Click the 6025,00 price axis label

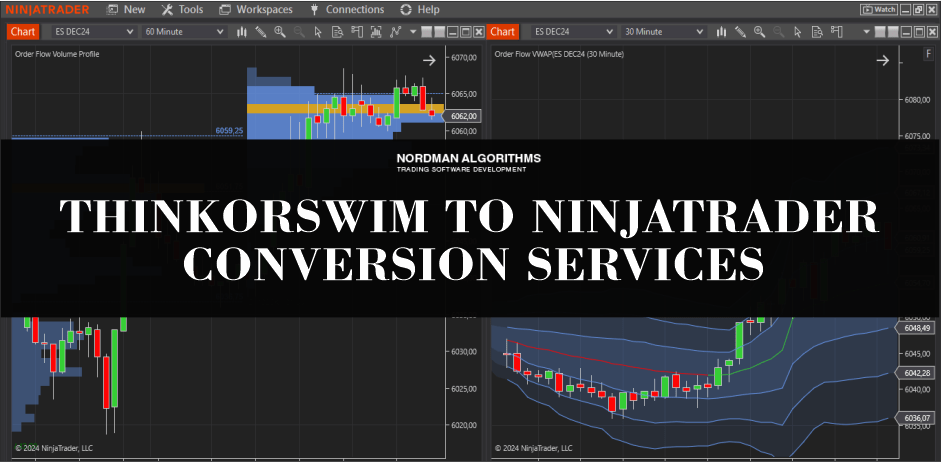[x=463, y=389]
